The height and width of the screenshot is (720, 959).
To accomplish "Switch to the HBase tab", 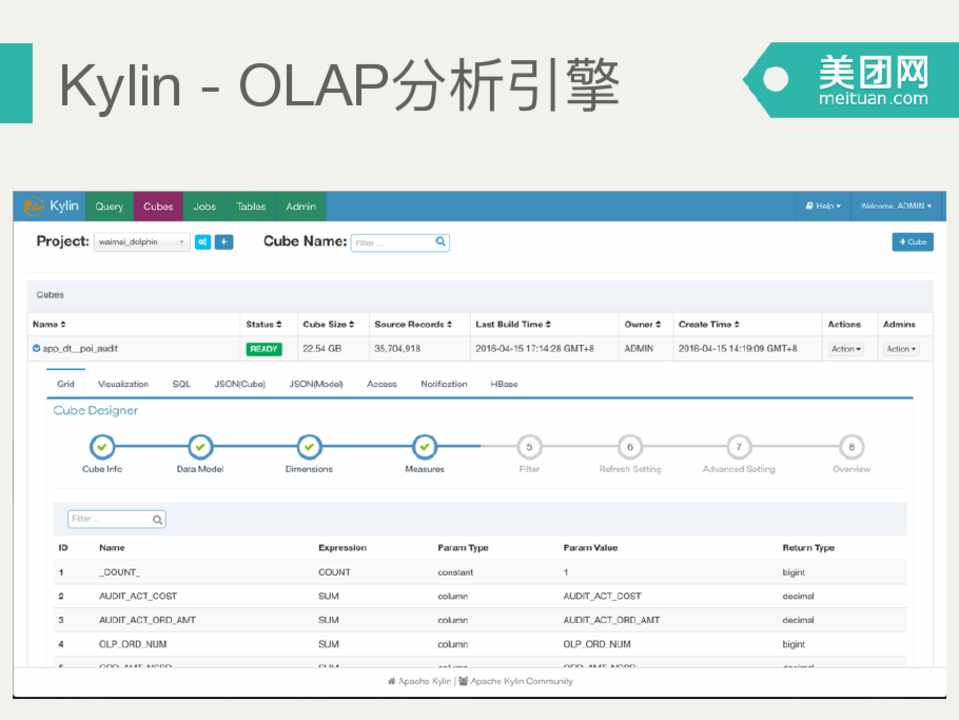I will point(504,384).
